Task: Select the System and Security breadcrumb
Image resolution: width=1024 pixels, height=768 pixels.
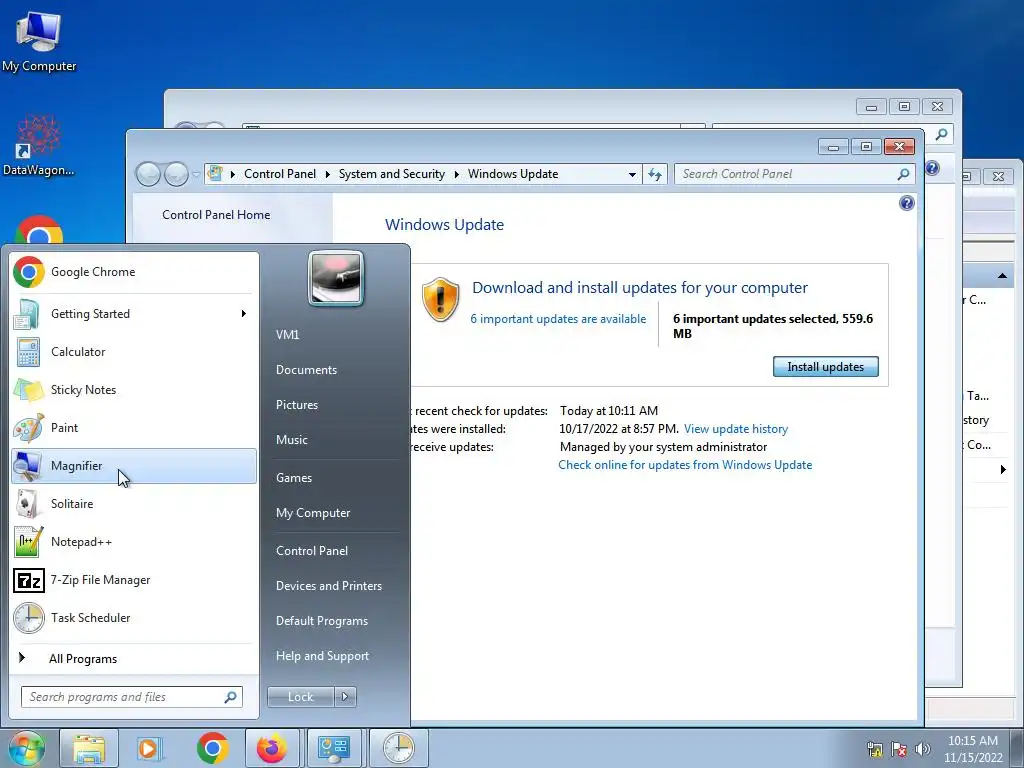Action: [392, 174]
